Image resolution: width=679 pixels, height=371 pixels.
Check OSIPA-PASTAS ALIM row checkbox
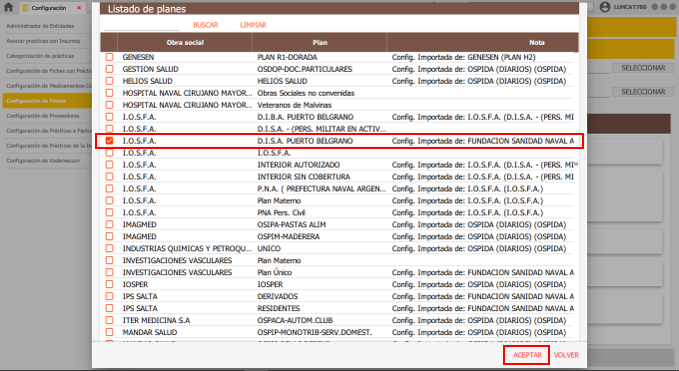tap(109, 225)
